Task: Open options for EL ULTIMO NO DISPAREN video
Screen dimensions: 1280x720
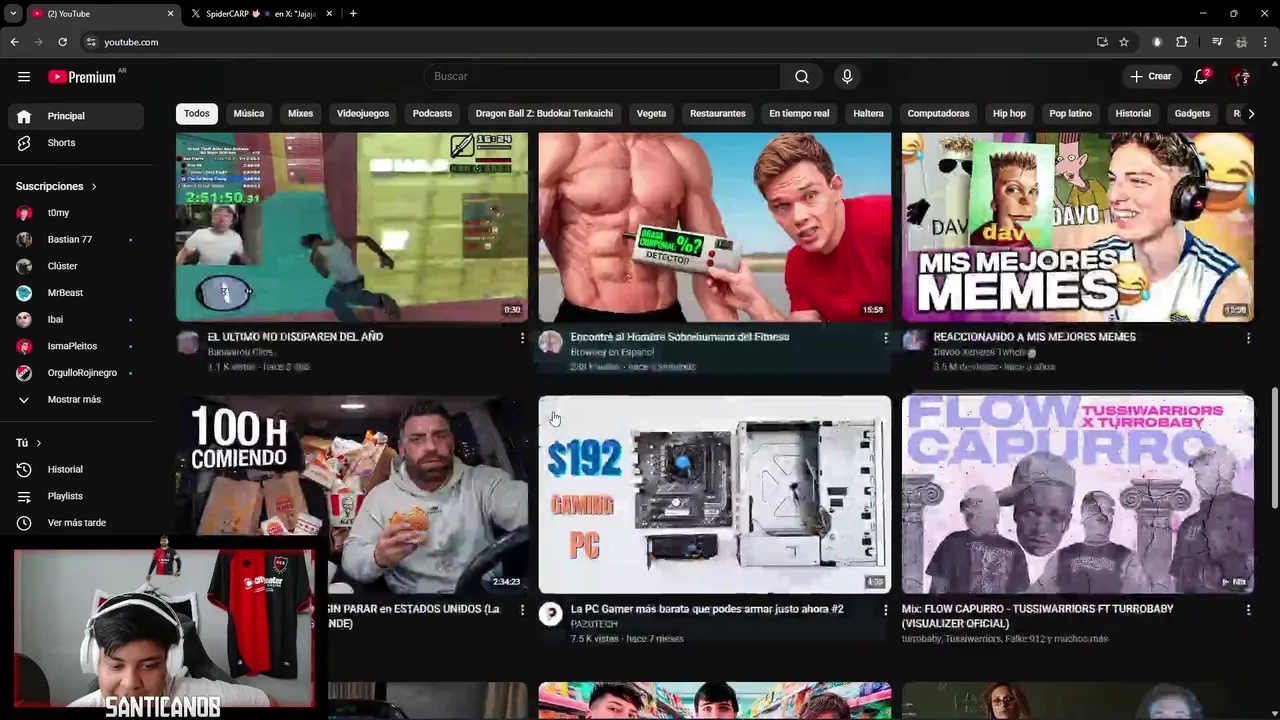Action: (522, 338)
